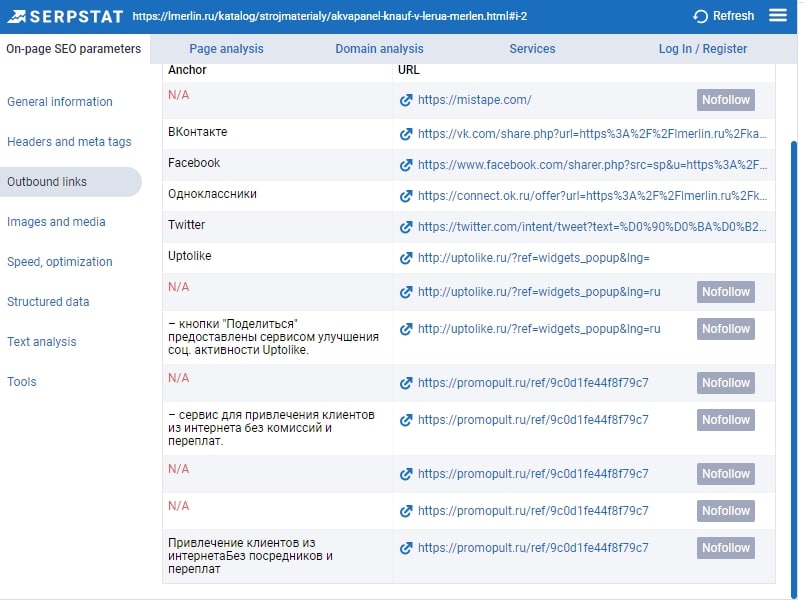
Task: Switch to Page analysis tab
Action: [x=226, y=49]
